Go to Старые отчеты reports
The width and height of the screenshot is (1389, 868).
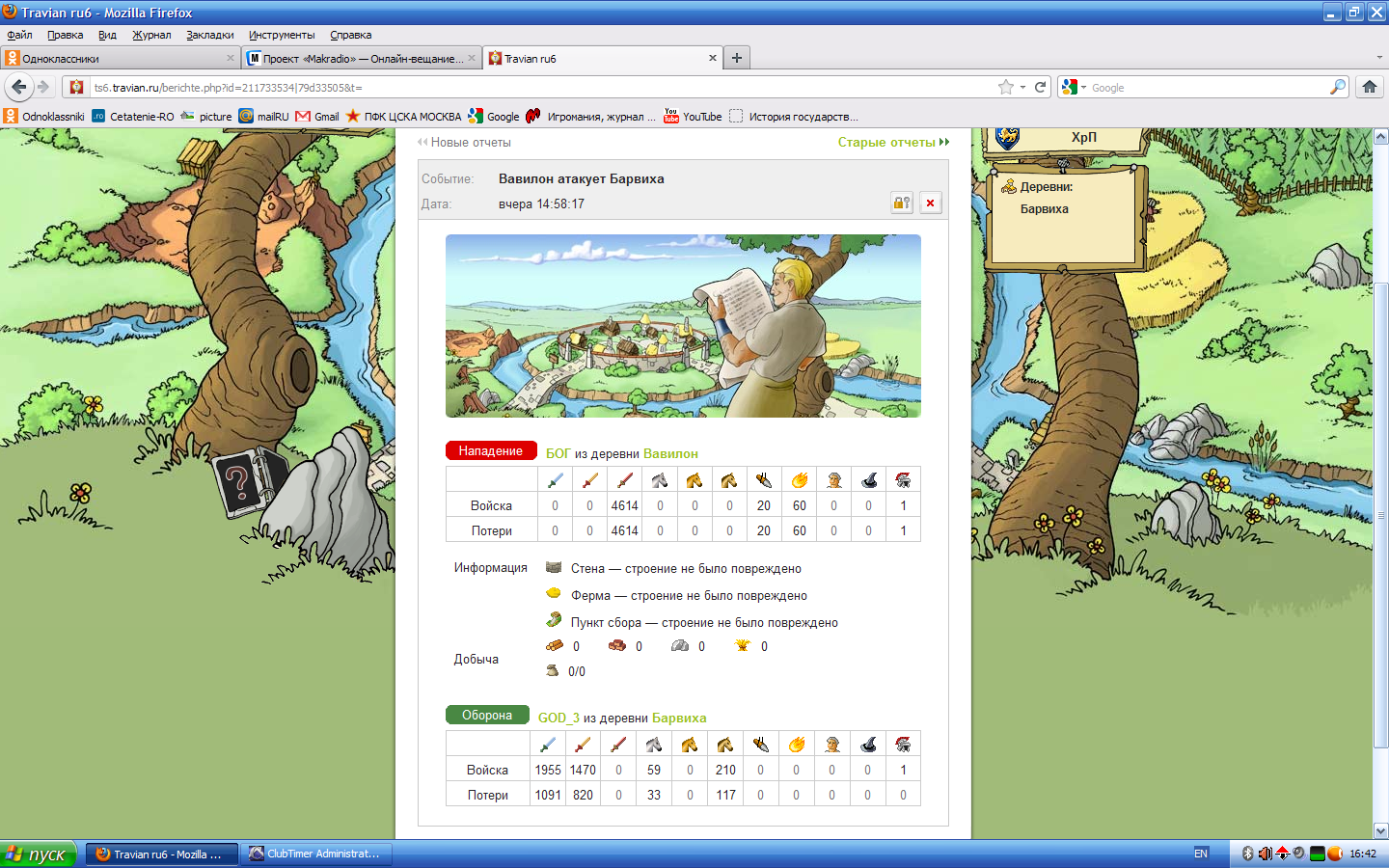[x=893, y=142]
